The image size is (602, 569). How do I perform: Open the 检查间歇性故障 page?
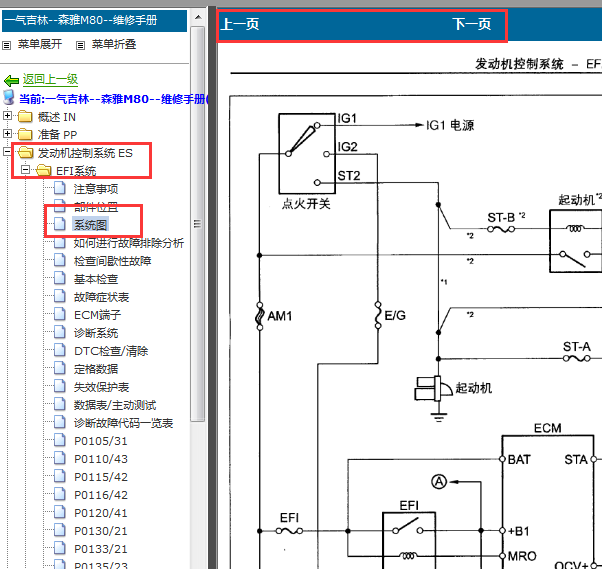point(112,261)
